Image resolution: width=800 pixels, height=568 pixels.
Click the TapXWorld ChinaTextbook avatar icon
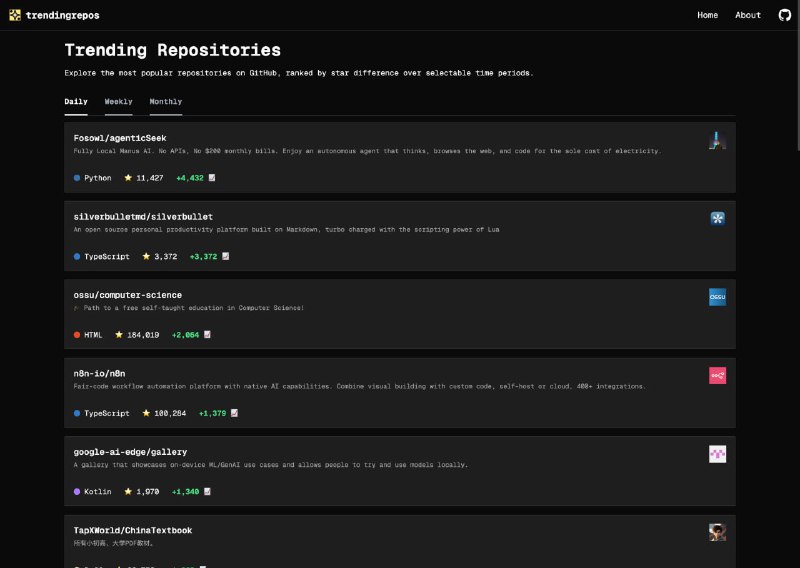coord(717,532)
